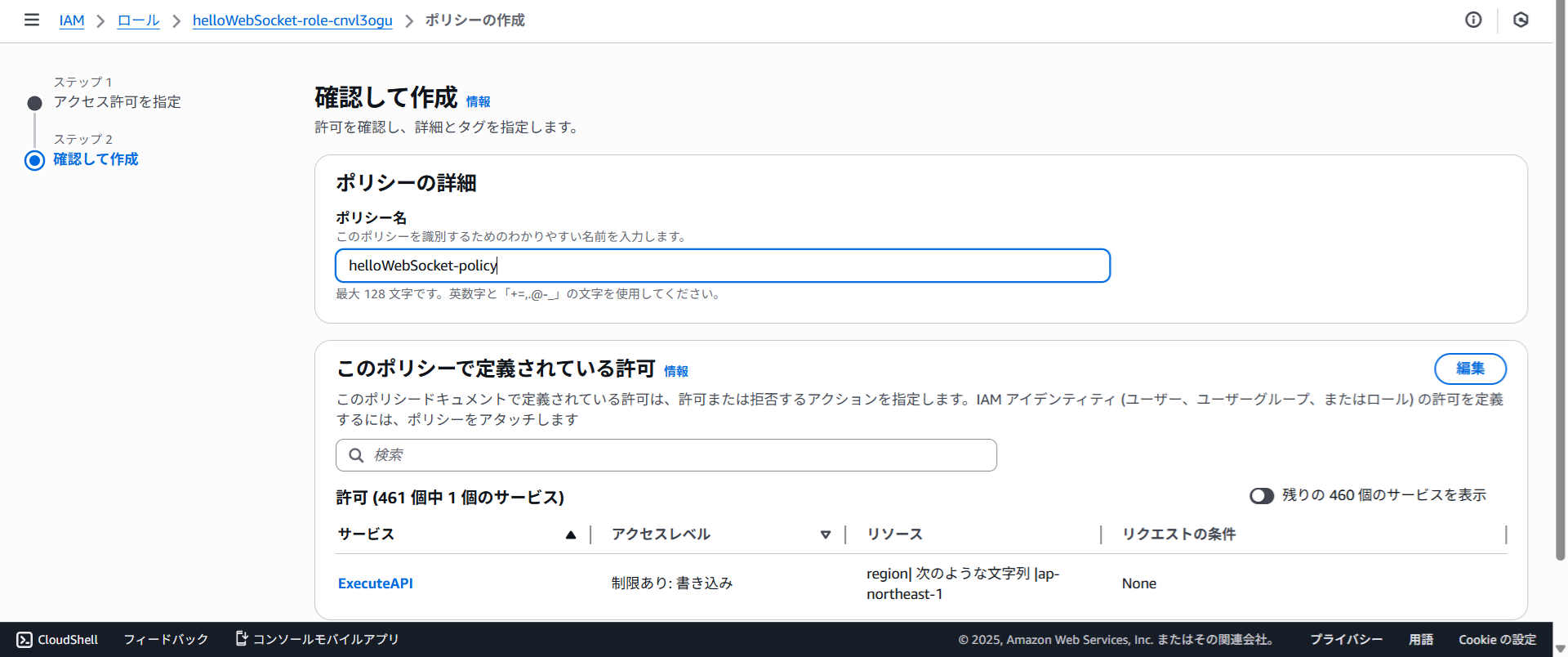The image size is (1568, 657).
Task: Sort by the service column ascending arrow
Action: [571, 534]
